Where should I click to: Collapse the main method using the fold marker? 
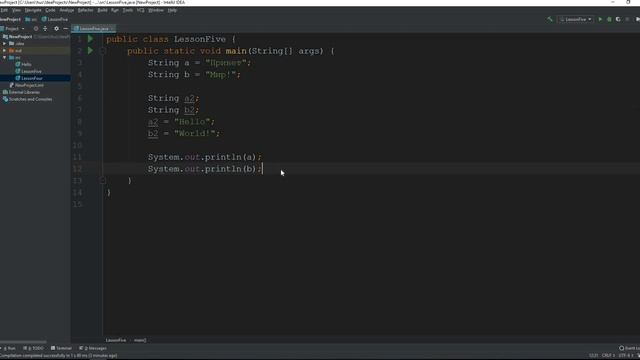tap(103, 51)
